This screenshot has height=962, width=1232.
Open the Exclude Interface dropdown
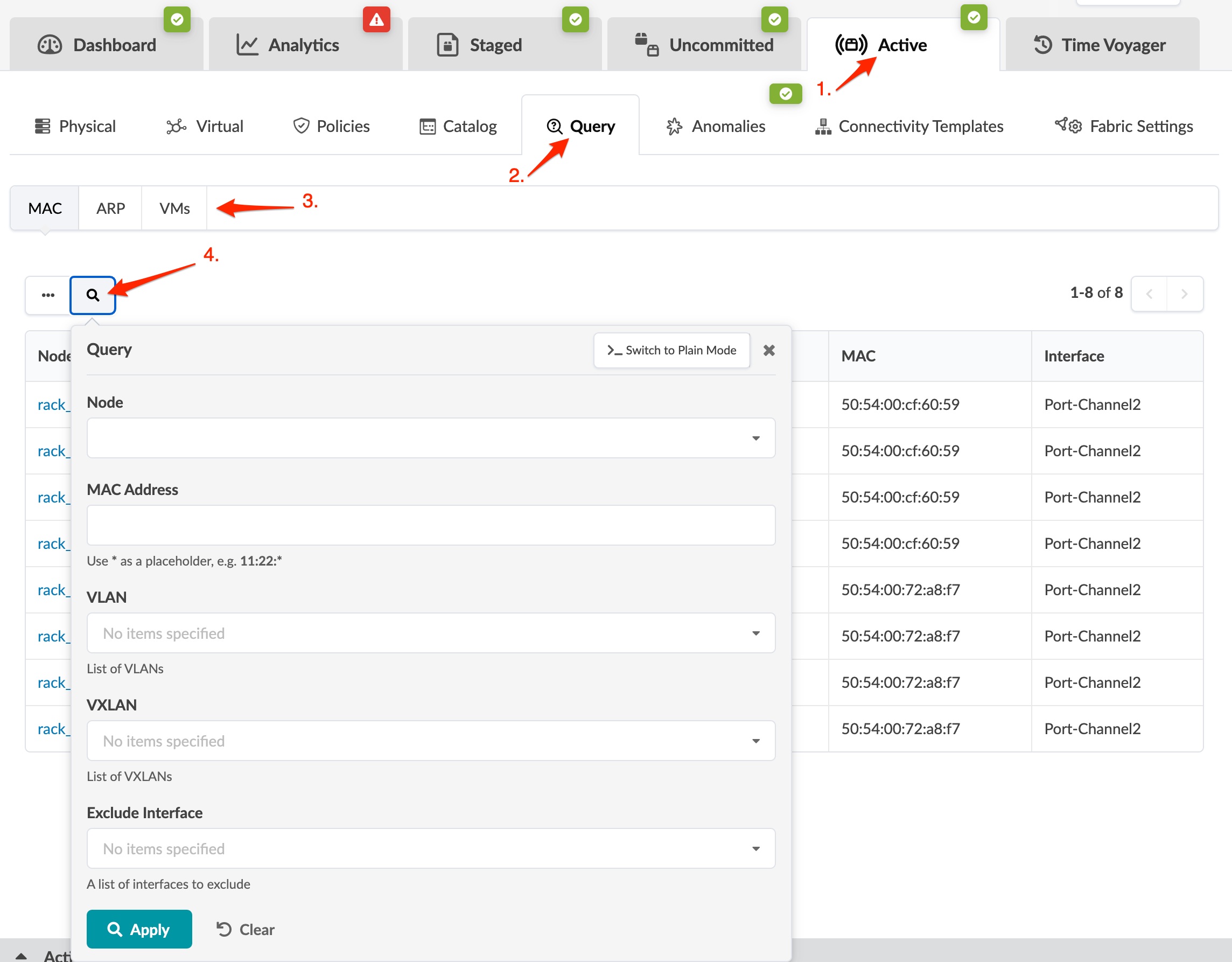point(430,848)
